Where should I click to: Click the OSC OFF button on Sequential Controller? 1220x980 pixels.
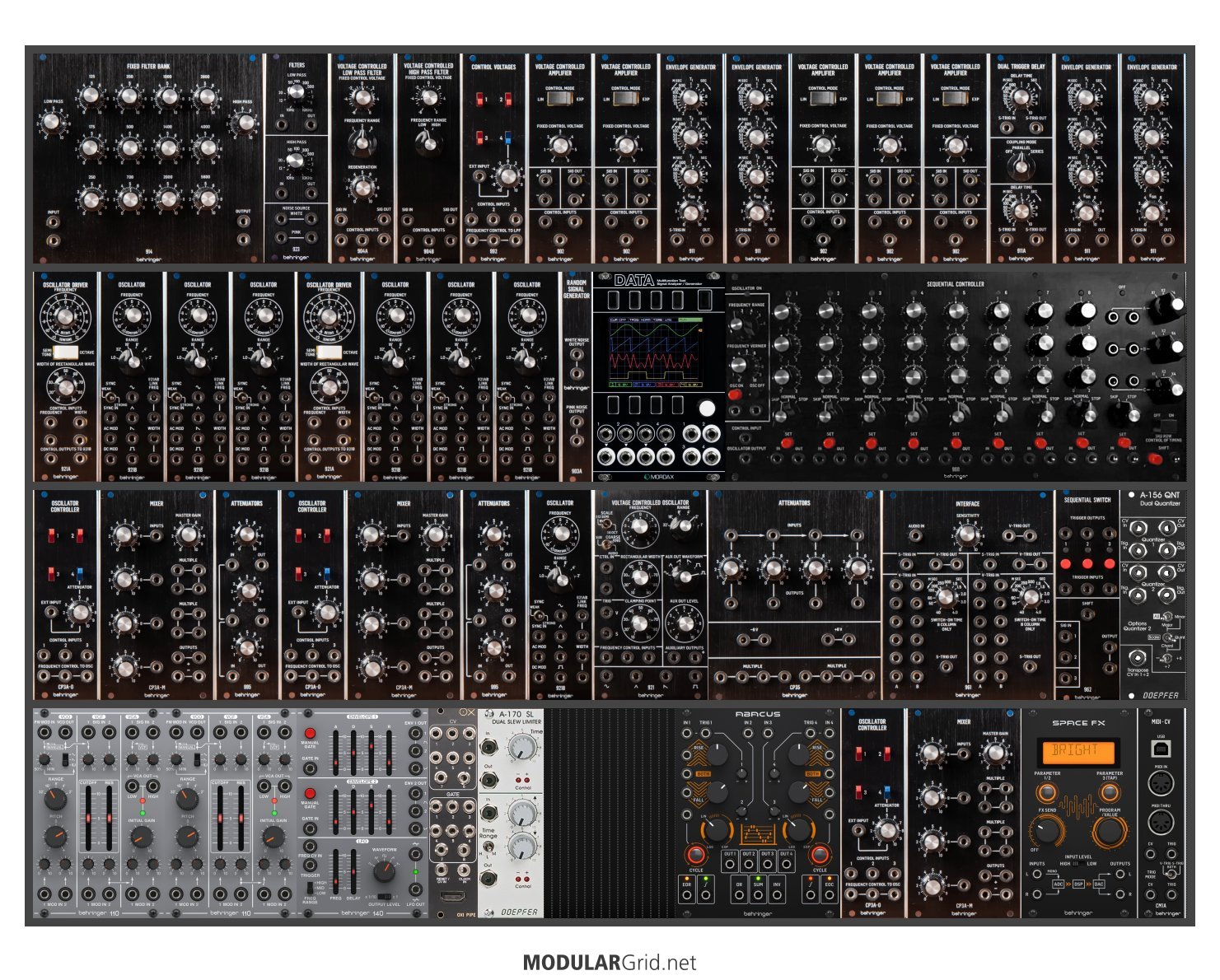coord(757,395)
